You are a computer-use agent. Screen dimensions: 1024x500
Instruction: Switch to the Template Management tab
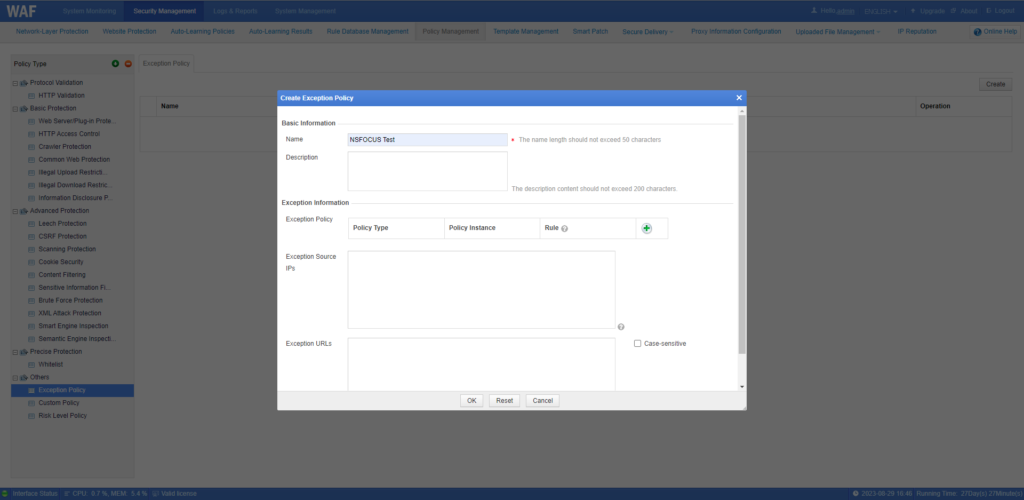tap(526, 31)
